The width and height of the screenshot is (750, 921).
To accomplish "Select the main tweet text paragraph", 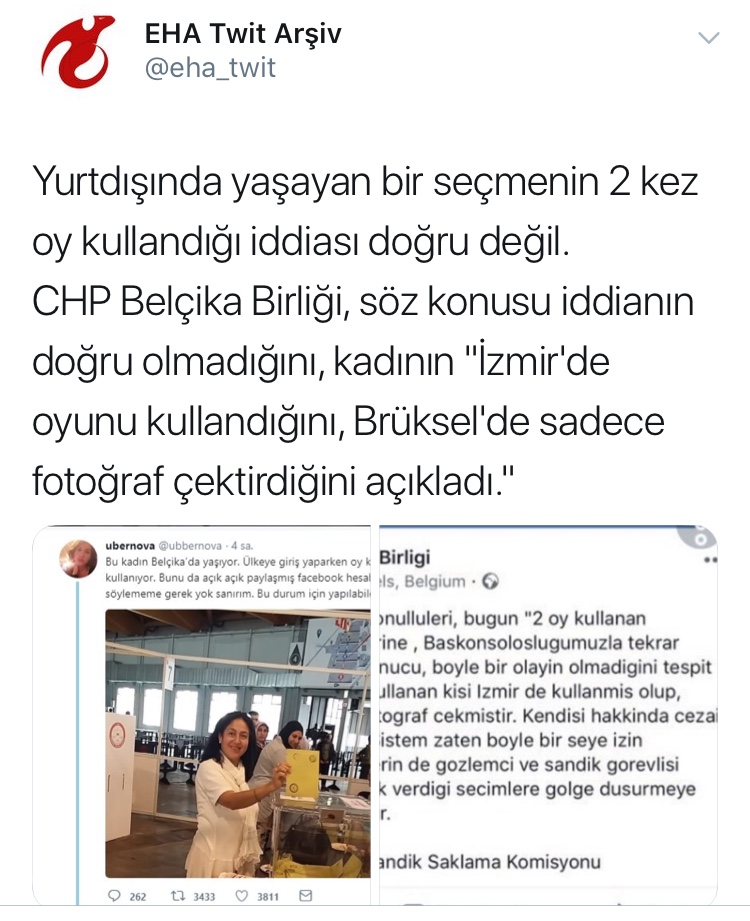I will [x=365, y=331].
